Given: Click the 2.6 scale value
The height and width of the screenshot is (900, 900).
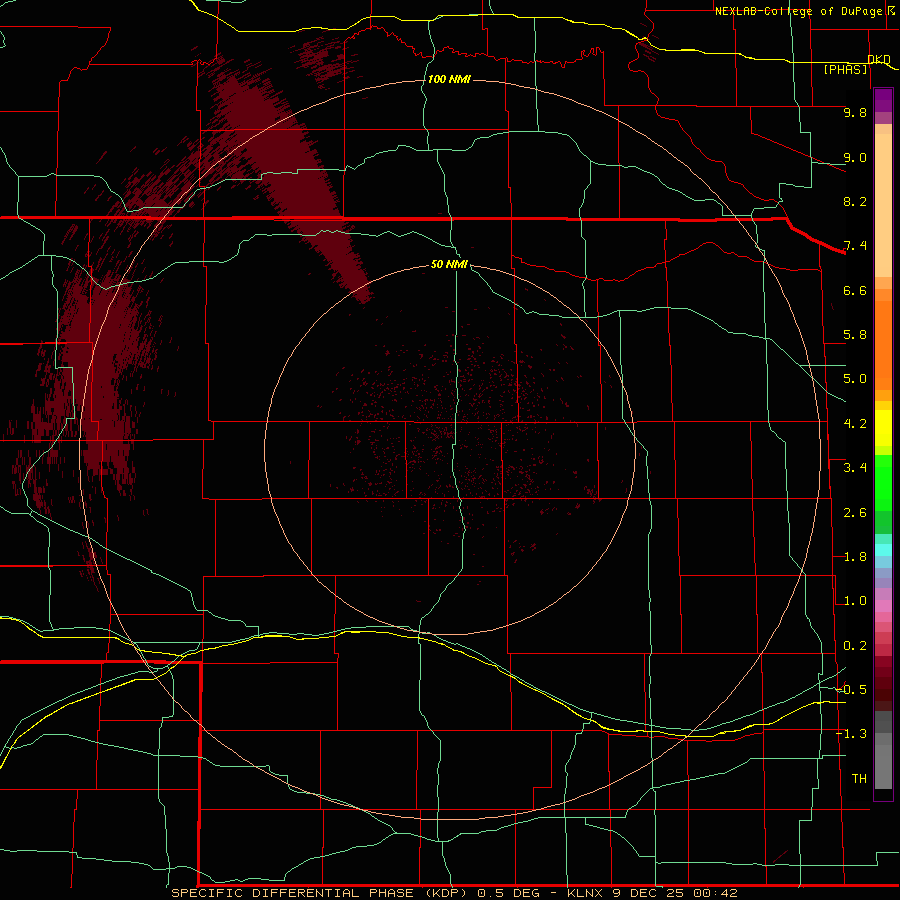Looking at the screenshot, I should 855,513.
